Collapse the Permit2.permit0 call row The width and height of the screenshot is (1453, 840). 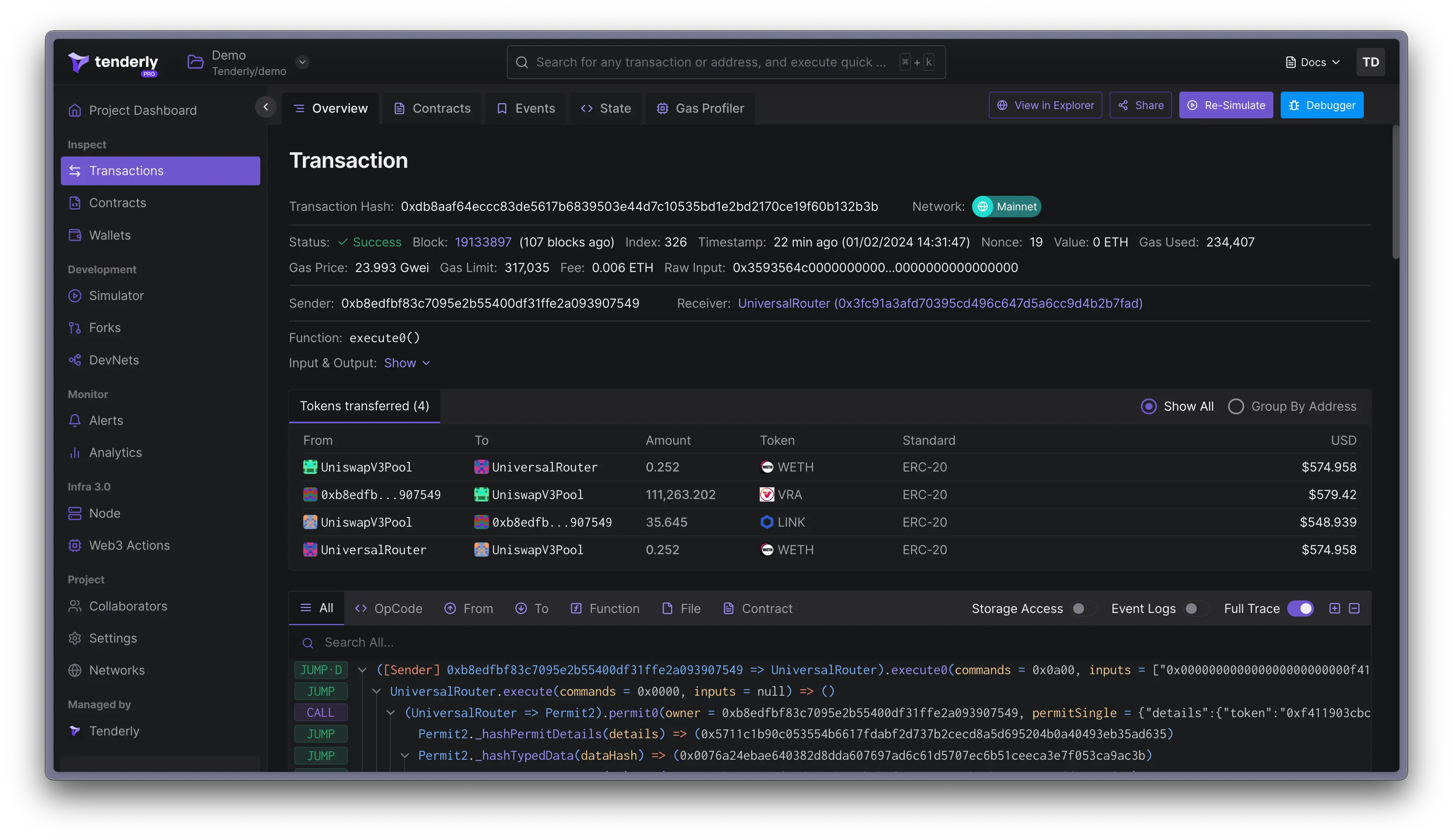click(391, 713)
